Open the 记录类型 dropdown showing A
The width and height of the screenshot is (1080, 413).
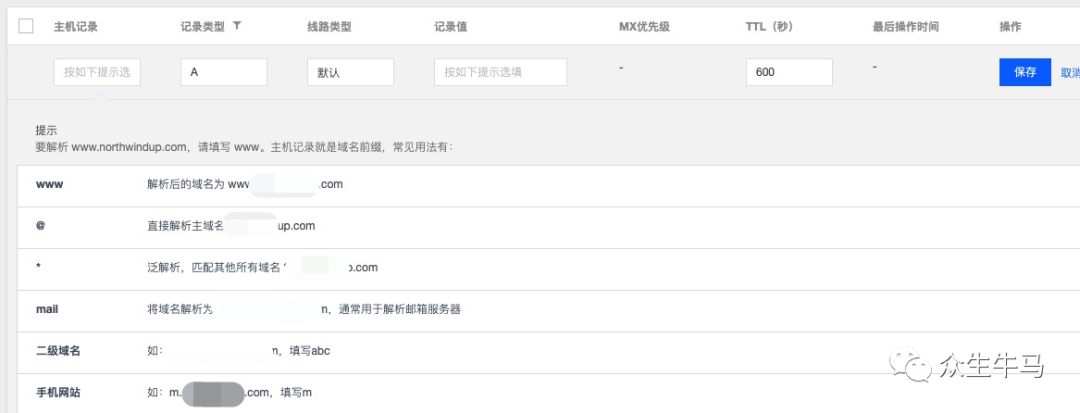click(x=223, y=72)
